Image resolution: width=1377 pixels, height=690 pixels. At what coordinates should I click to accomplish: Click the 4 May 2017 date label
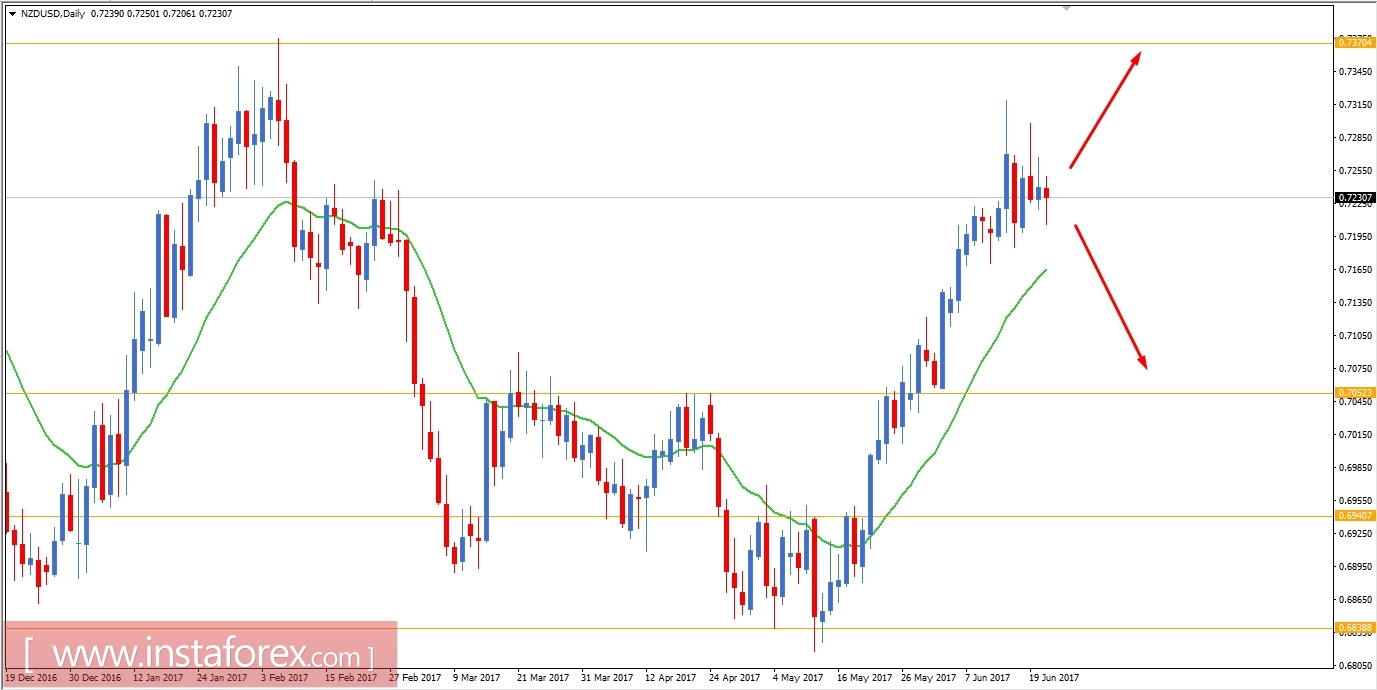pos(798,676)
